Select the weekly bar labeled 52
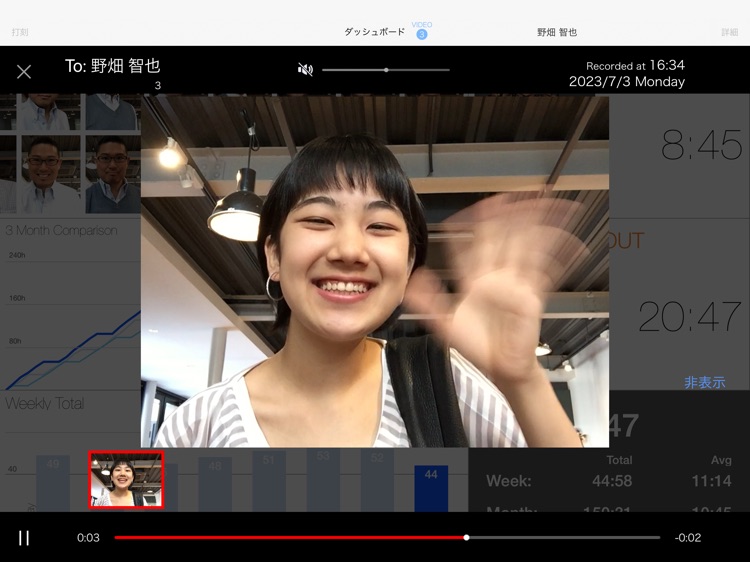Image resolution: width=750 pixels, height=562 pixels. click(x=377, y=480)
